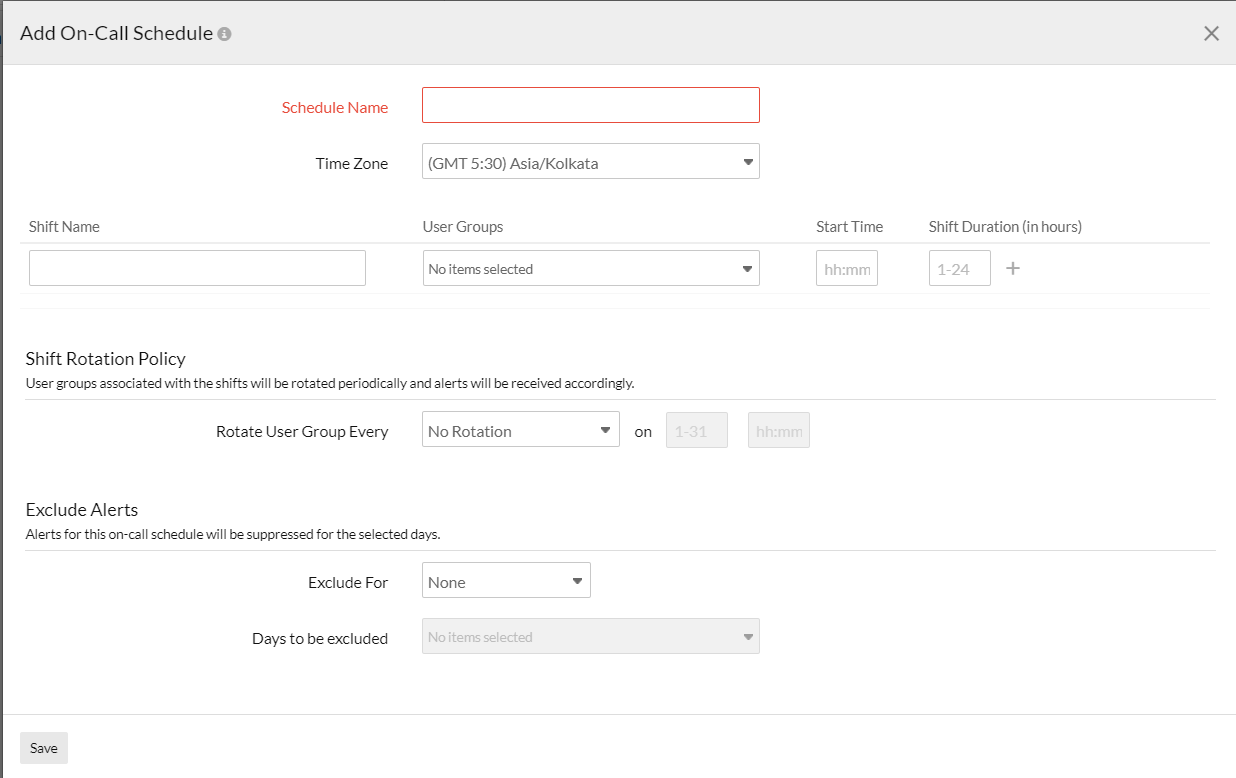
Task: Click the Start Time hh:mm field for the shift
Action: coord(846,268)
